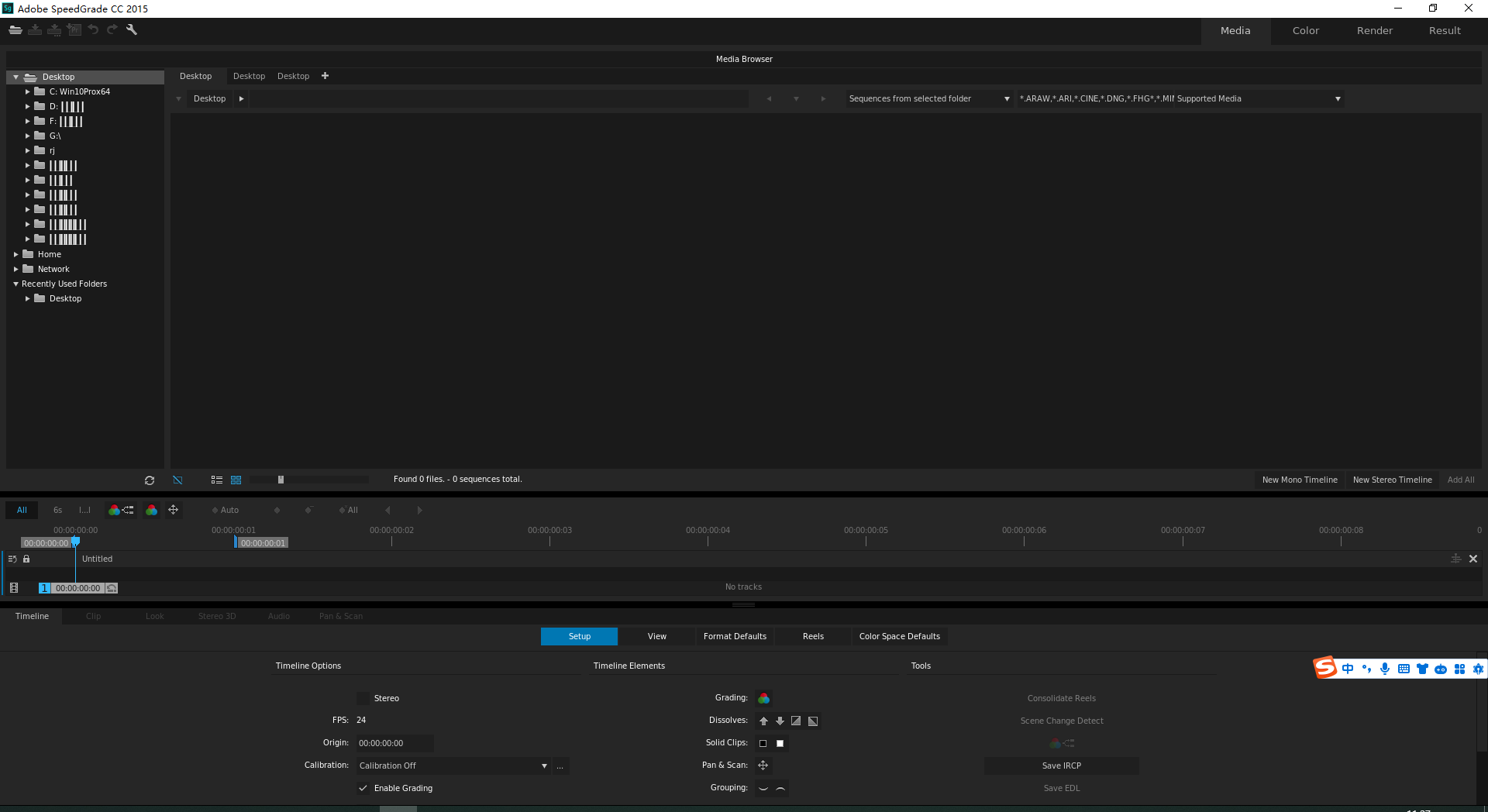This screenshot has width=1488, height=812.
Task: Add a black solid clip icon
Action: tap(763, 743)
